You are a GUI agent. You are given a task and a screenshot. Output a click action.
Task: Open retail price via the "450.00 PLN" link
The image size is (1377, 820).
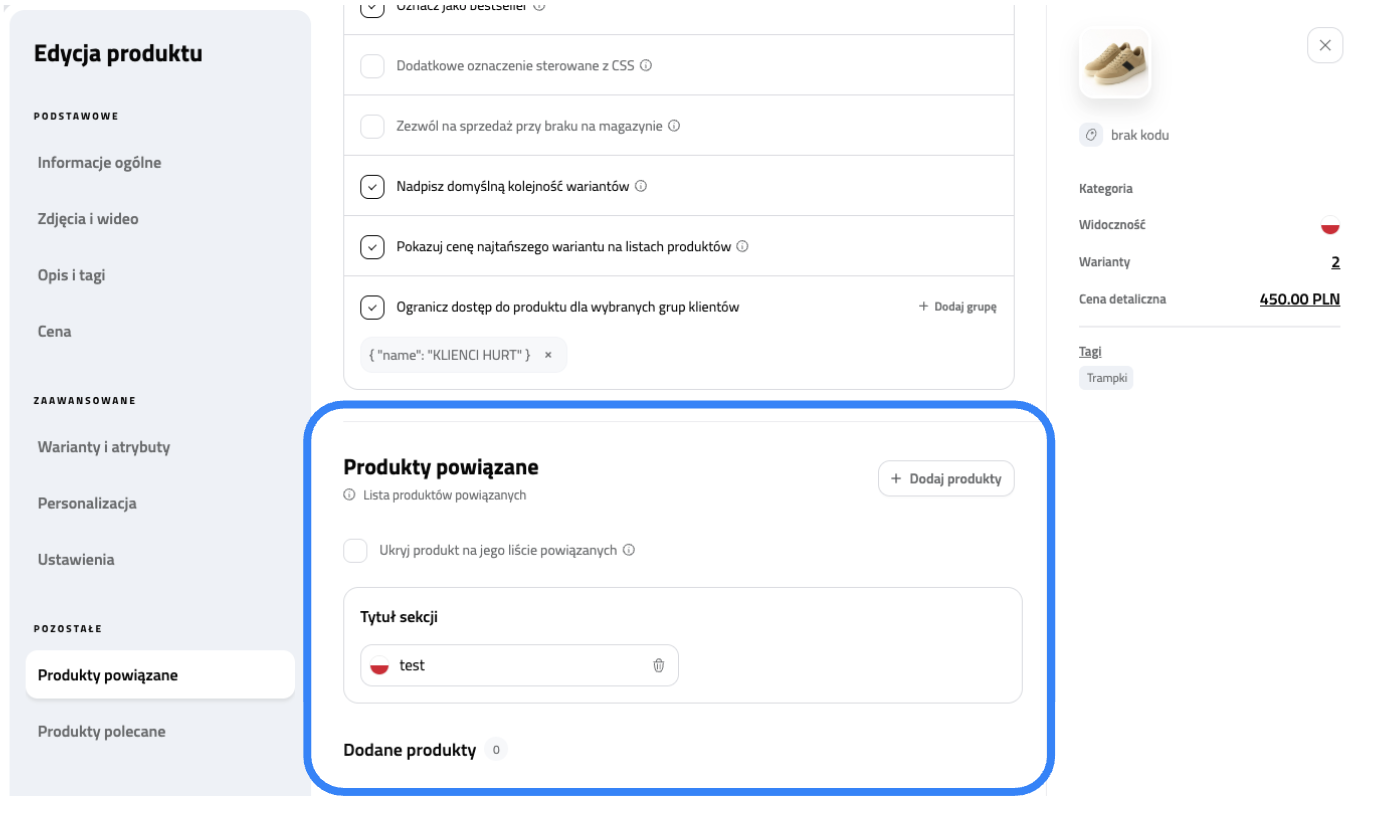point(1299,298)
